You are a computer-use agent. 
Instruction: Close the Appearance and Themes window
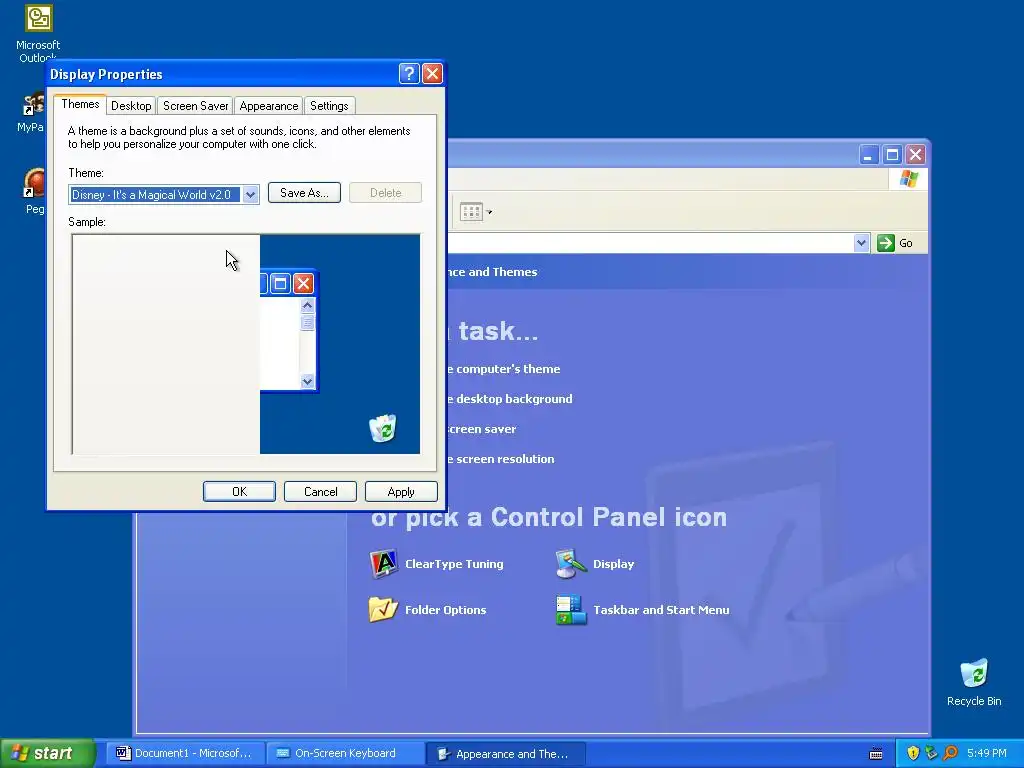pos(916,155)
